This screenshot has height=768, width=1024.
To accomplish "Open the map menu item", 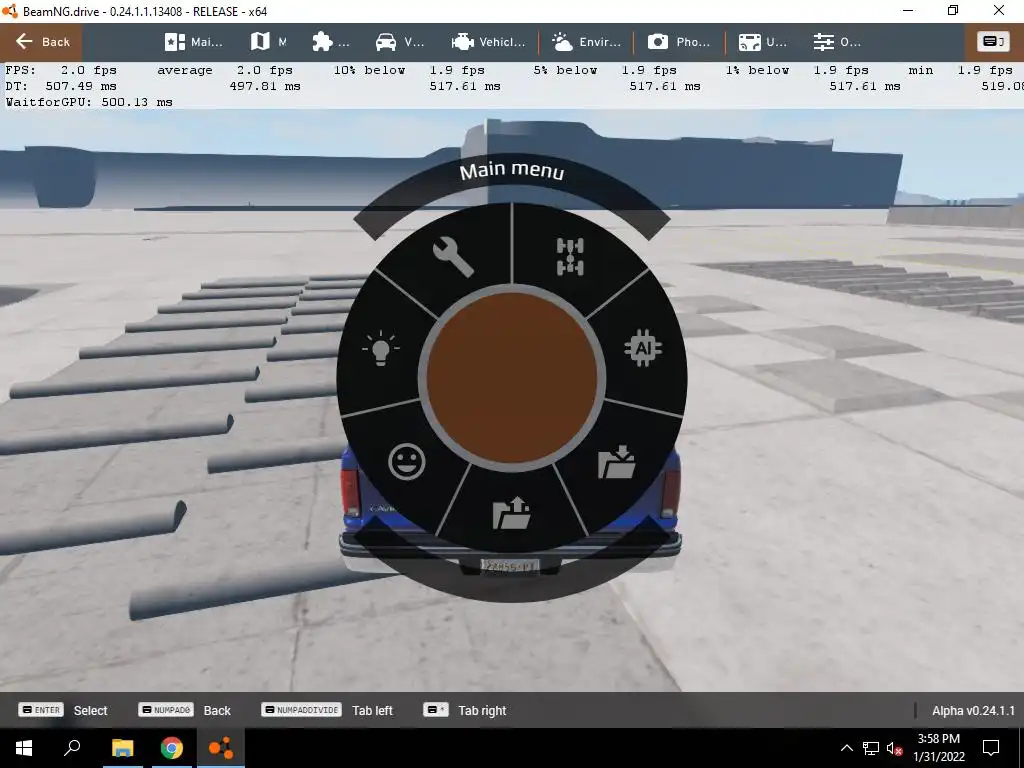I will click(268, 42).
